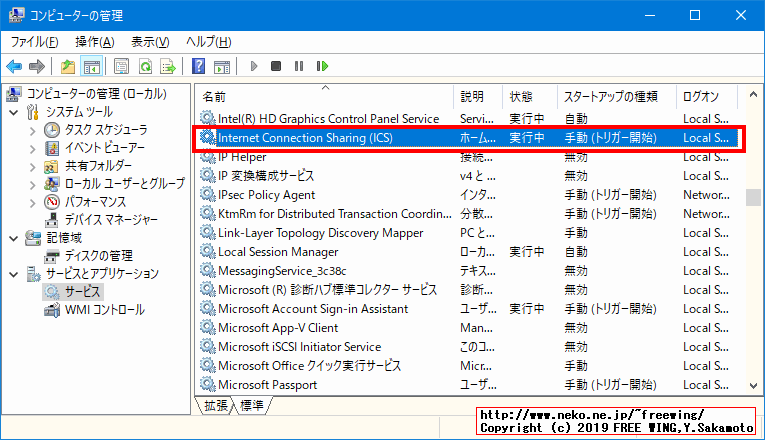
Task: Select イベント ビューアー in the tree
Action: [104, 148]
